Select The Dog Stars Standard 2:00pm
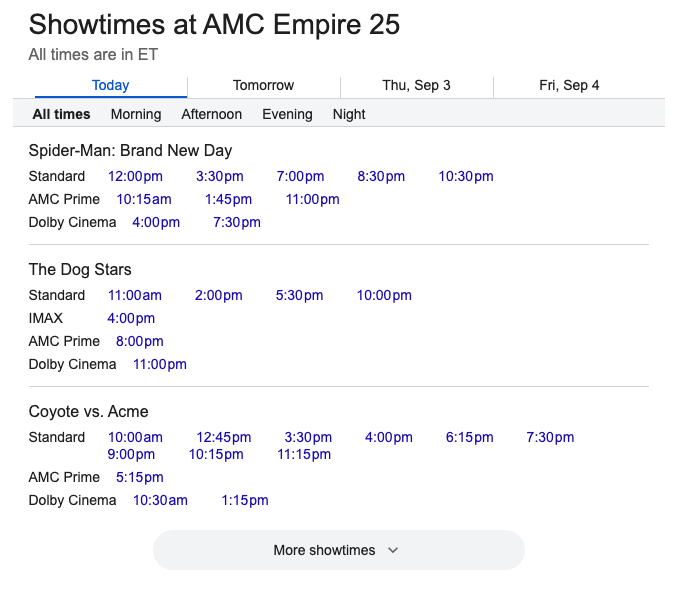This screenshot has height=590, width=690. pos(219,295)
